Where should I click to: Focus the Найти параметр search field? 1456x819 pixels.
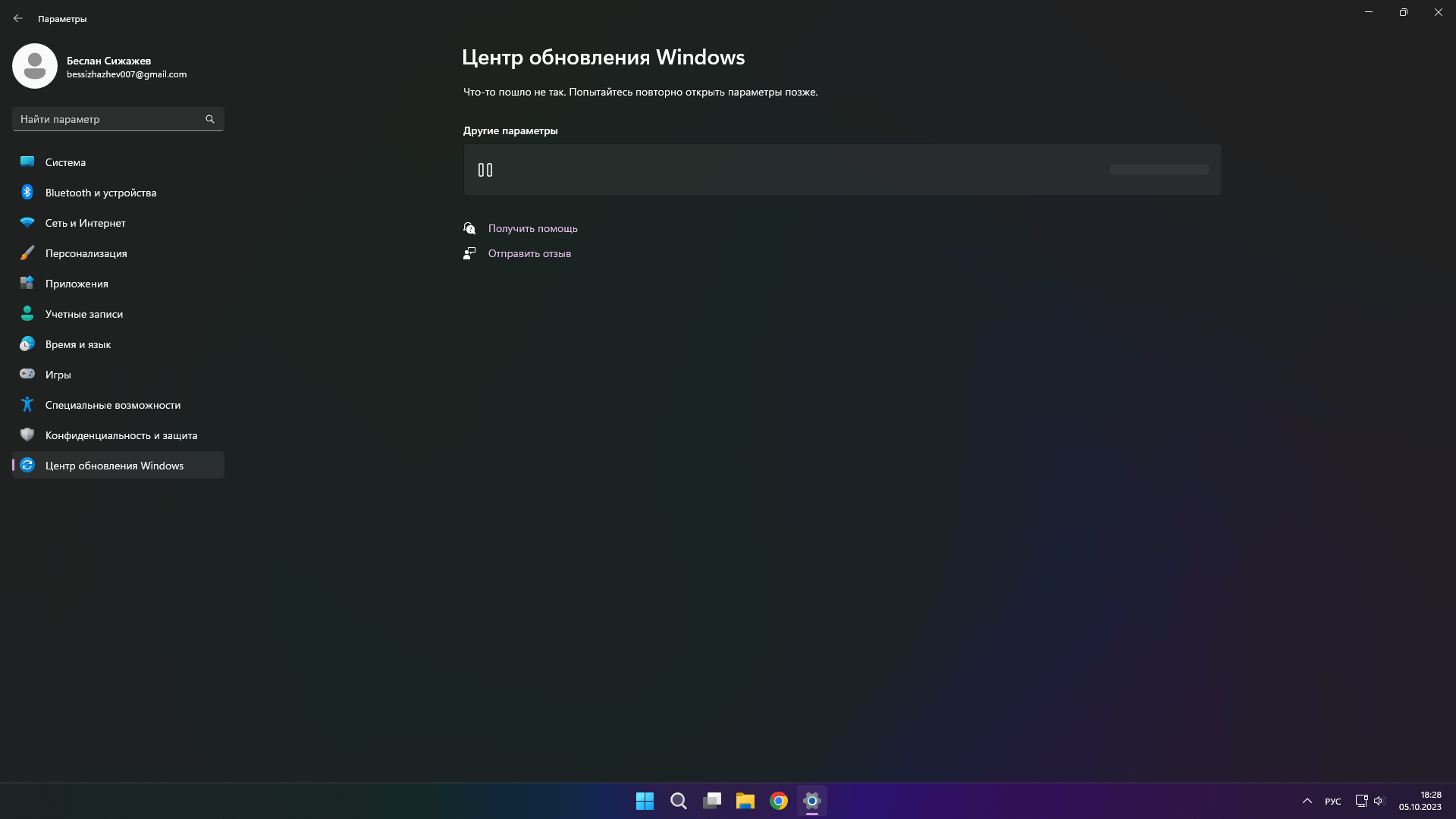[x=118, y=119]
